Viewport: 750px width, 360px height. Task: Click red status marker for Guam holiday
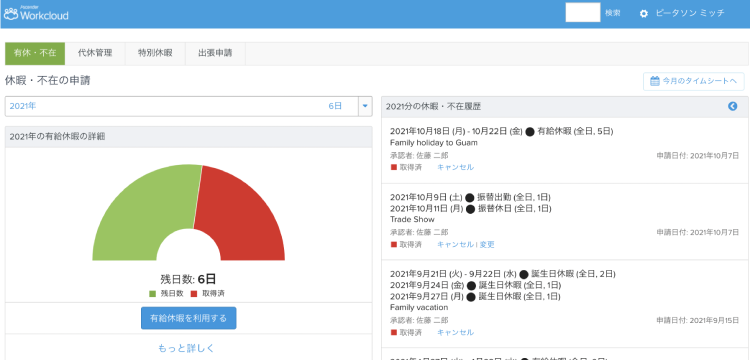pyautogui.click(x=394, y=167)
